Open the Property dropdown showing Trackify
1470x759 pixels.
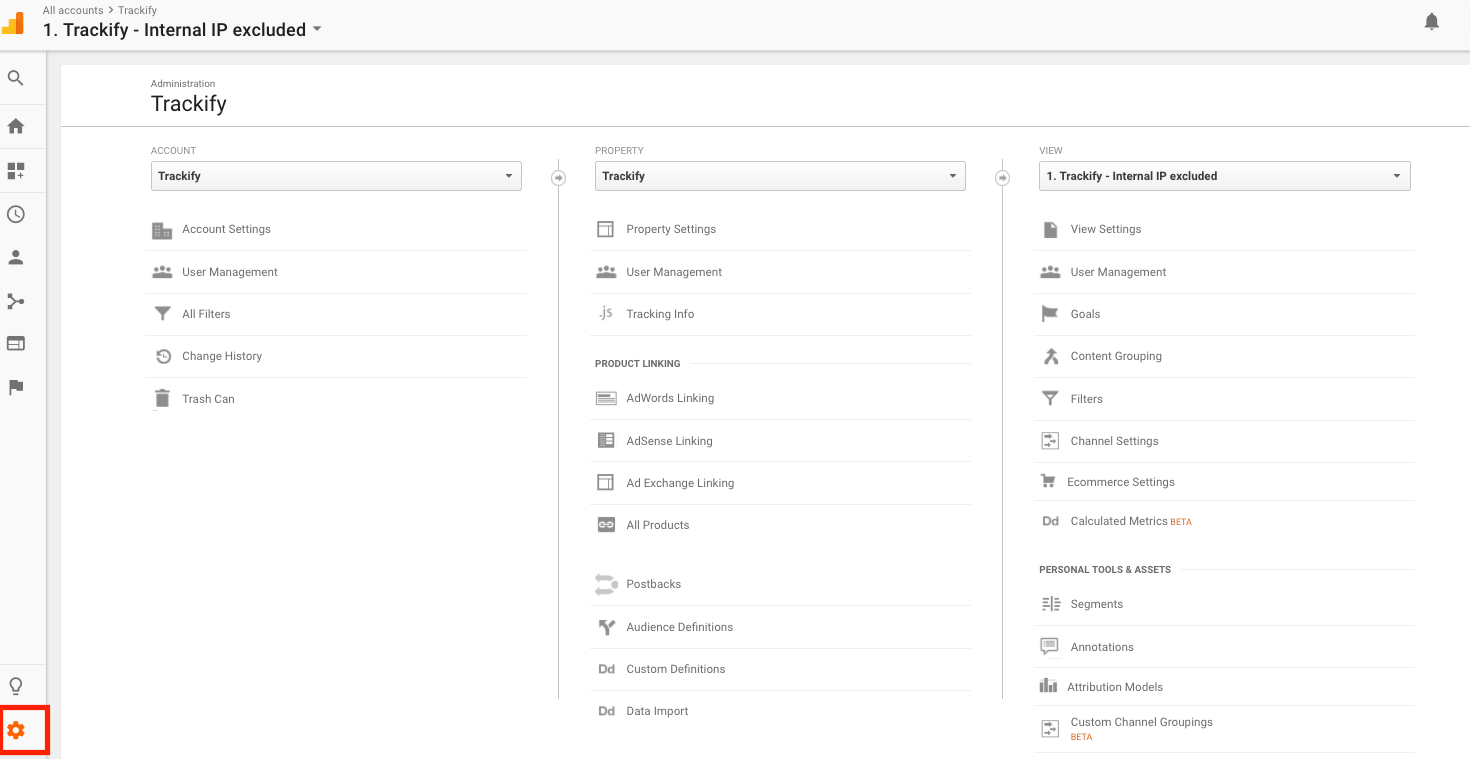(x=780, y=176)
